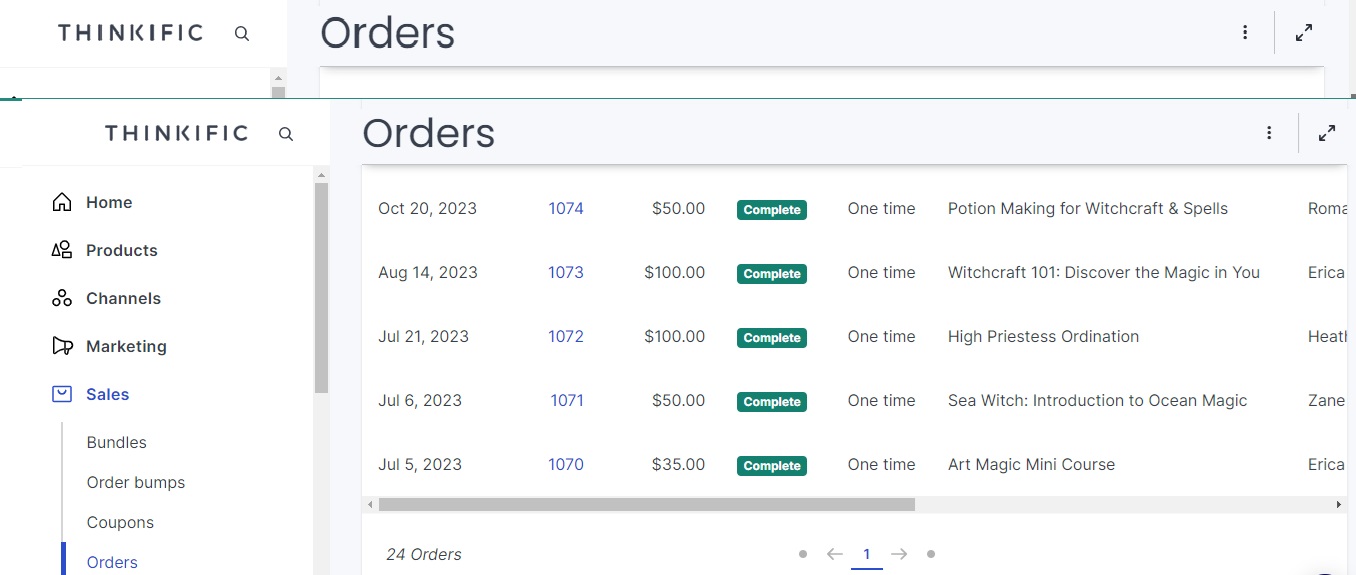Image resolution: width=1356 pixels, height=575 pixels.
Task: Open Order bumps in Sales submenu
Action: click(136, 482)
